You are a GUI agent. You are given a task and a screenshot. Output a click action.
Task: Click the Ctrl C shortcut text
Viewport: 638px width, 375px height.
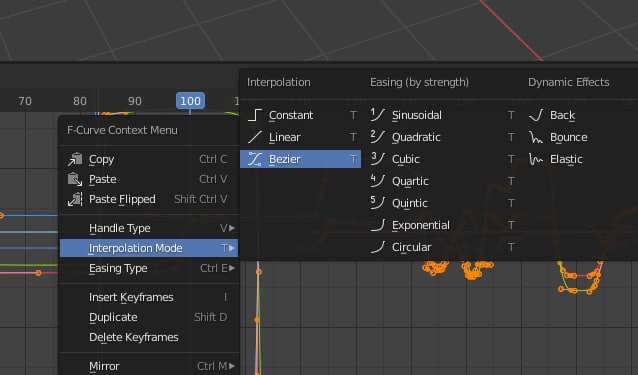213,159
